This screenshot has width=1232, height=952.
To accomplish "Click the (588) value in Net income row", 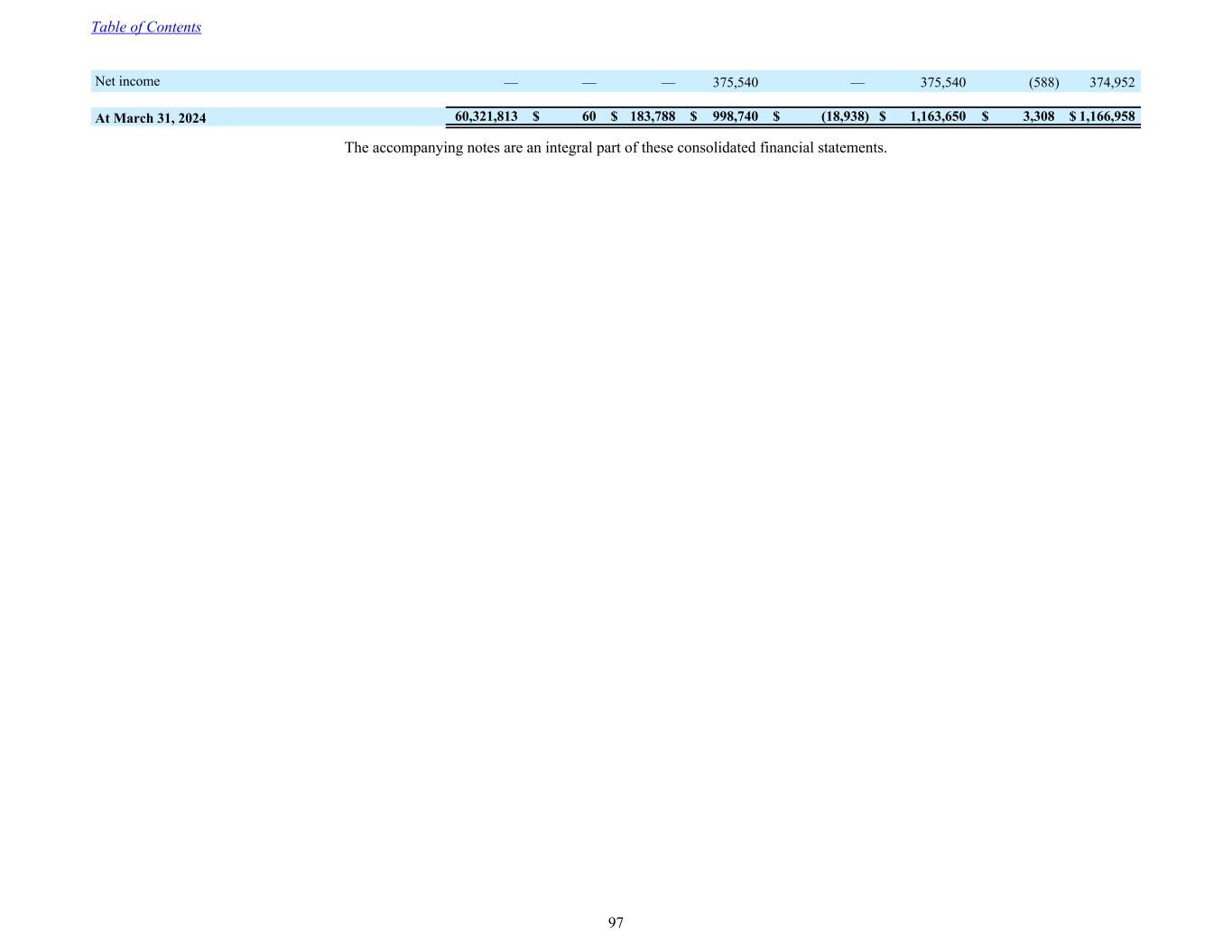I will coord(1043,82).
